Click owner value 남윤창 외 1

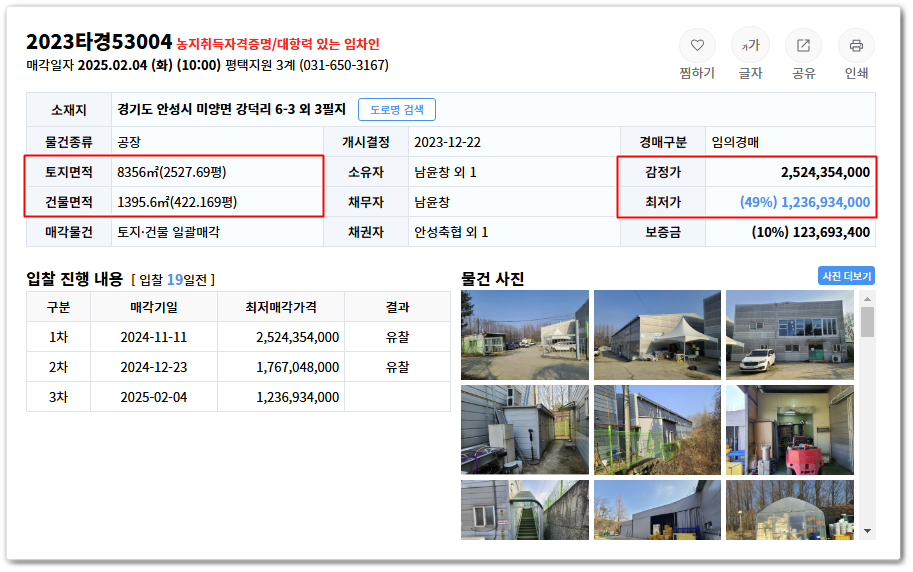pyautogui.click(x=445, y=172)
